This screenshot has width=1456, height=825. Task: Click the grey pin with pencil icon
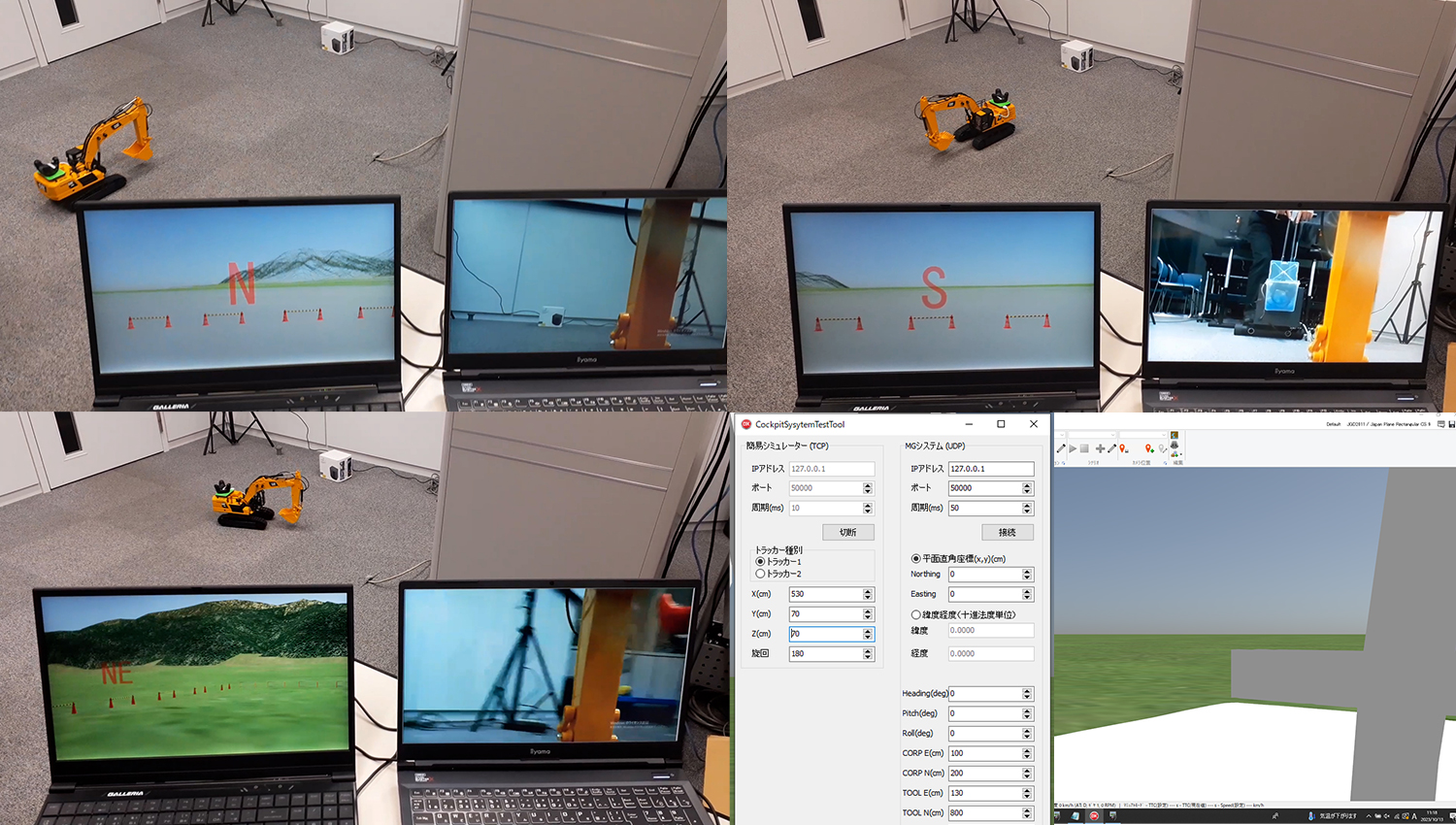tap(1163, 448)
